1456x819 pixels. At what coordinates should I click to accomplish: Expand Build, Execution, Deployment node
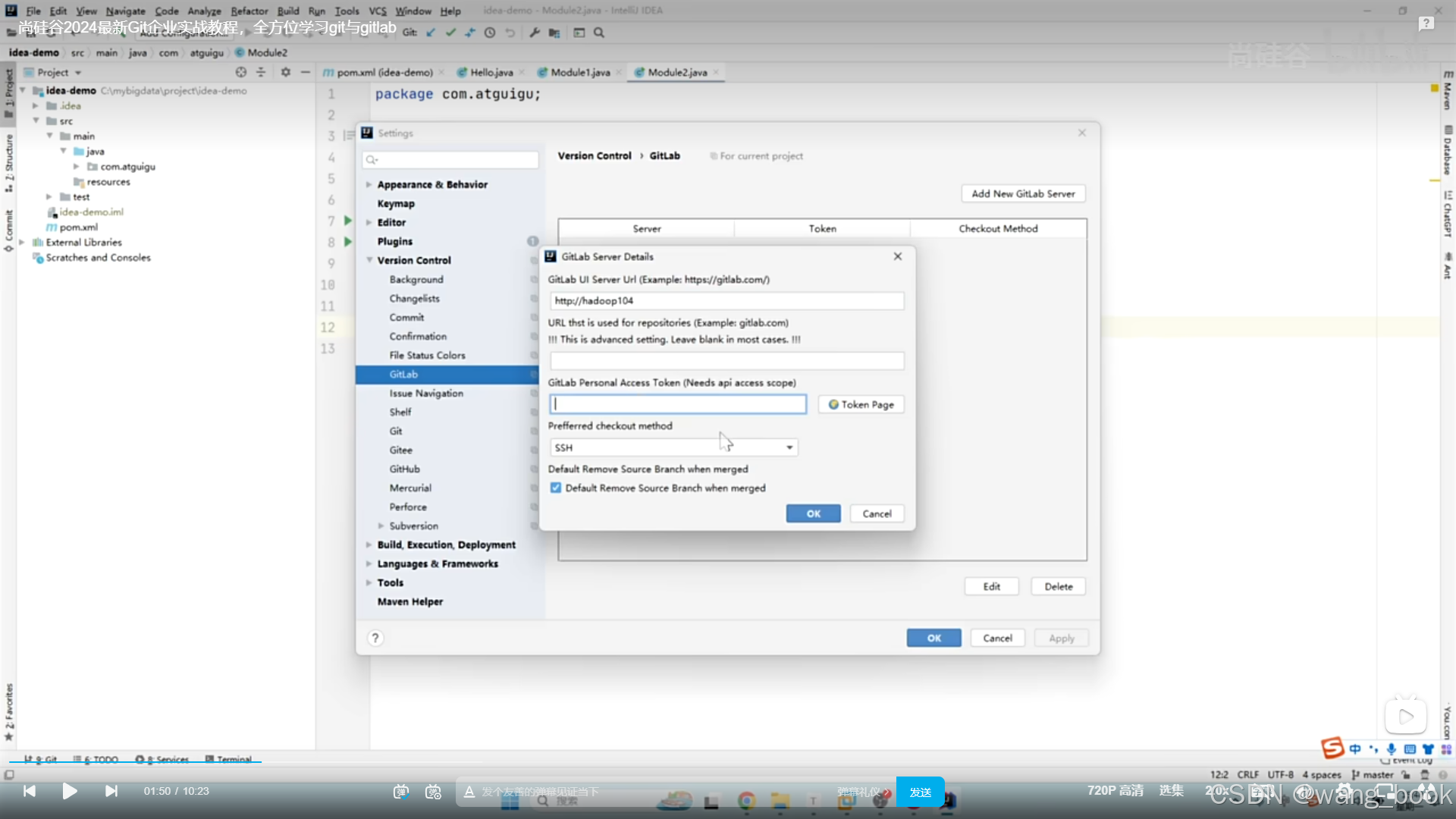point(369,544)
